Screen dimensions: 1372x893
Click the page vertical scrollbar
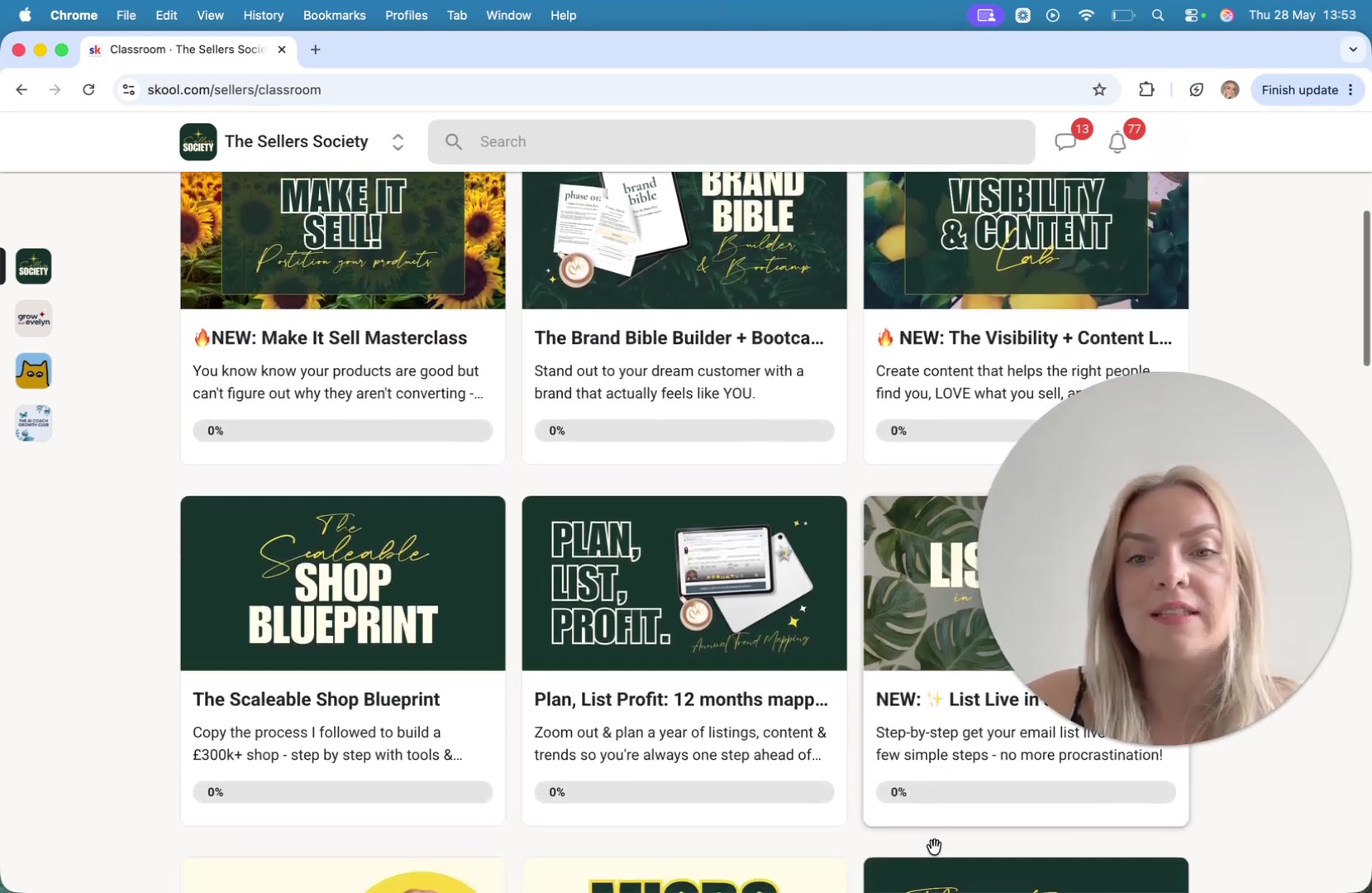[x=1366, y=288]
